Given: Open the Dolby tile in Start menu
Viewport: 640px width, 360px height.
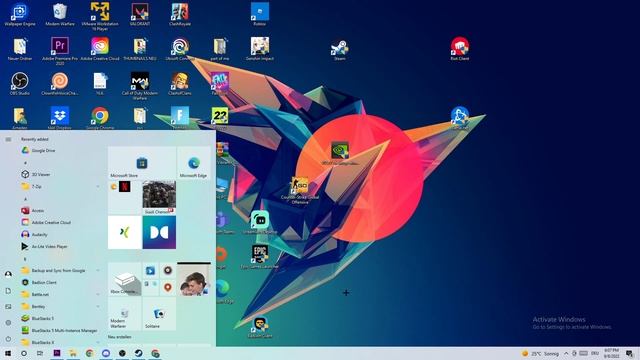Looking at the screenshot, I should [x=159, y=232].
